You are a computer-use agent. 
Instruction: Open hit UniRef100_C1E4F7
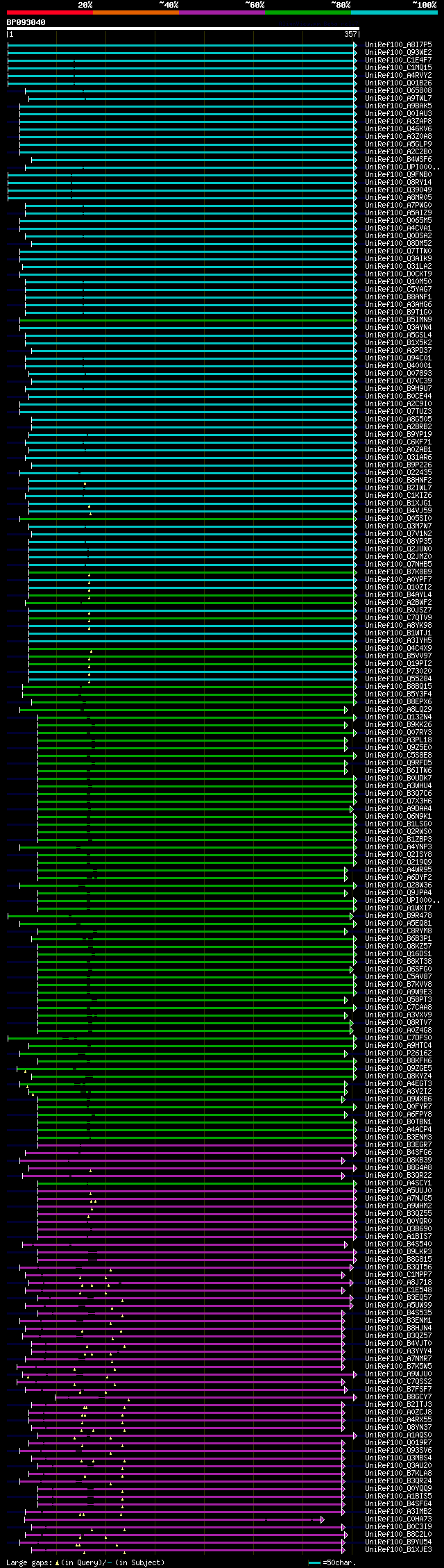click(398, 60)
